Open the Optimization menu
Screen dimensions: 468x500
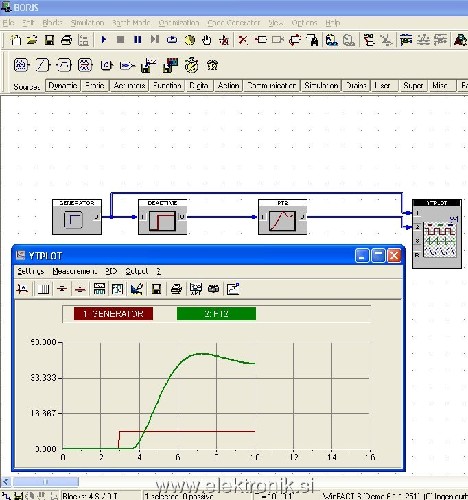click(179, 23)
